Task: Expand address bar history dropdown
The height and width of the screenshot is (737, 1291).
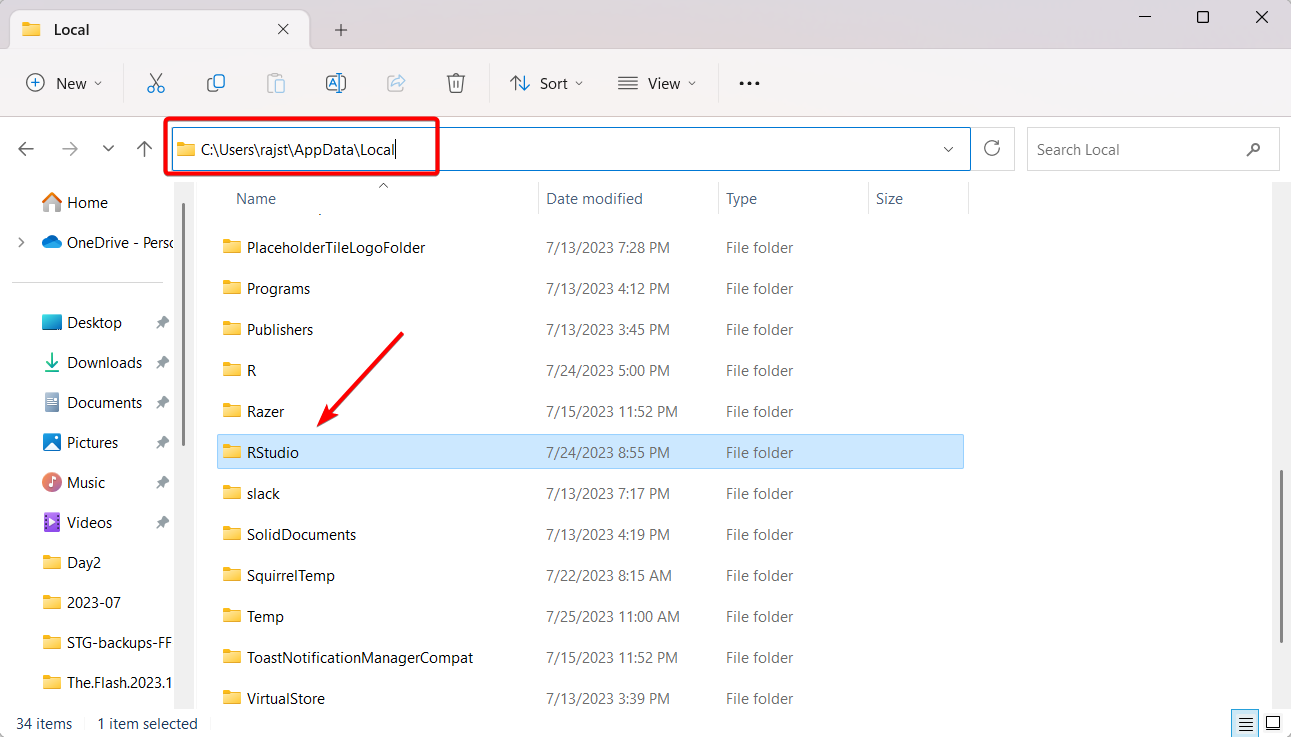Action: point(948,149)
